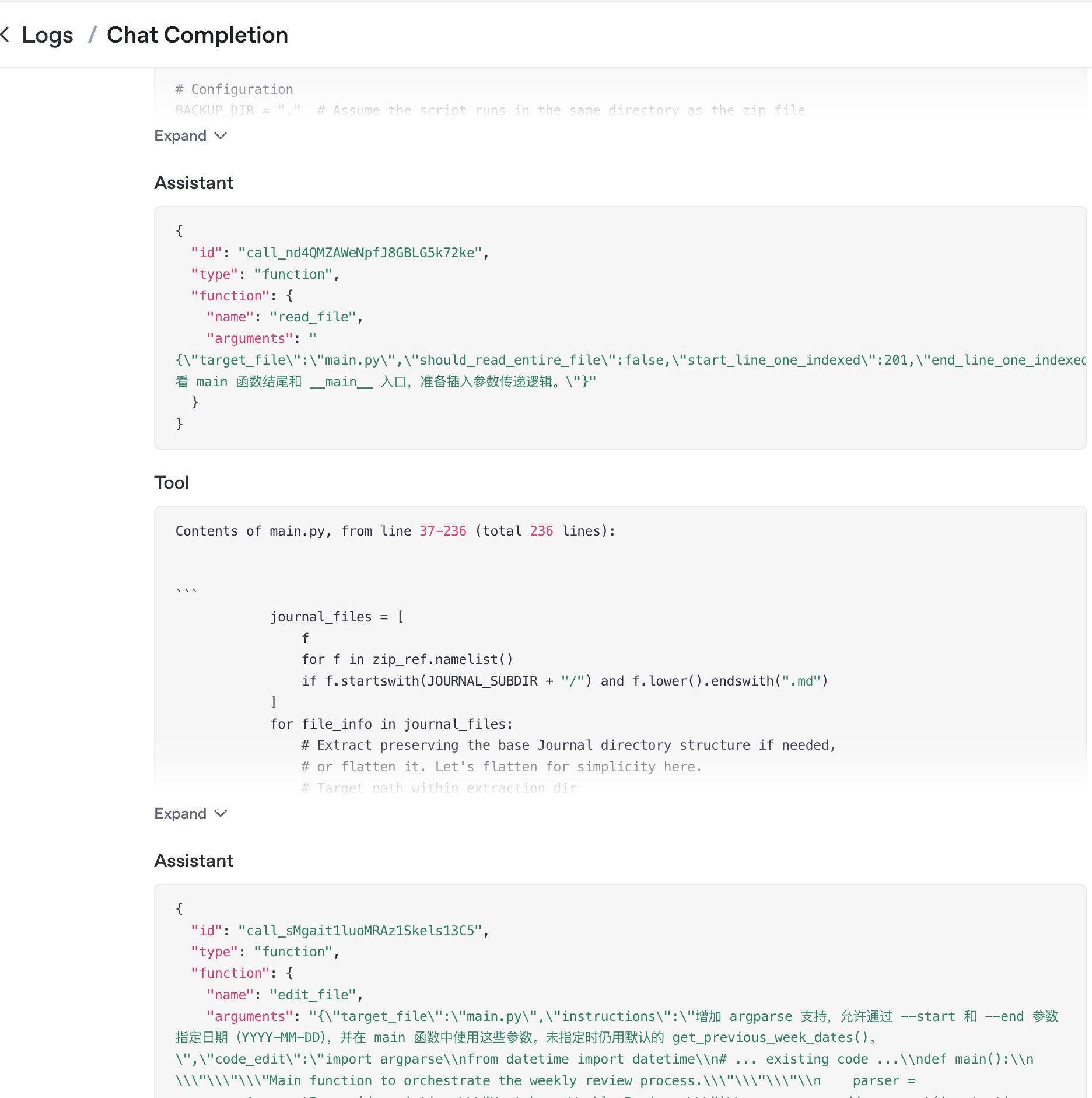Image resolution: width=1092 pixels, height=1098 pixels.
Task: Click the 'for f in zip_ref.namelist()' line
Action: point(407,659)
